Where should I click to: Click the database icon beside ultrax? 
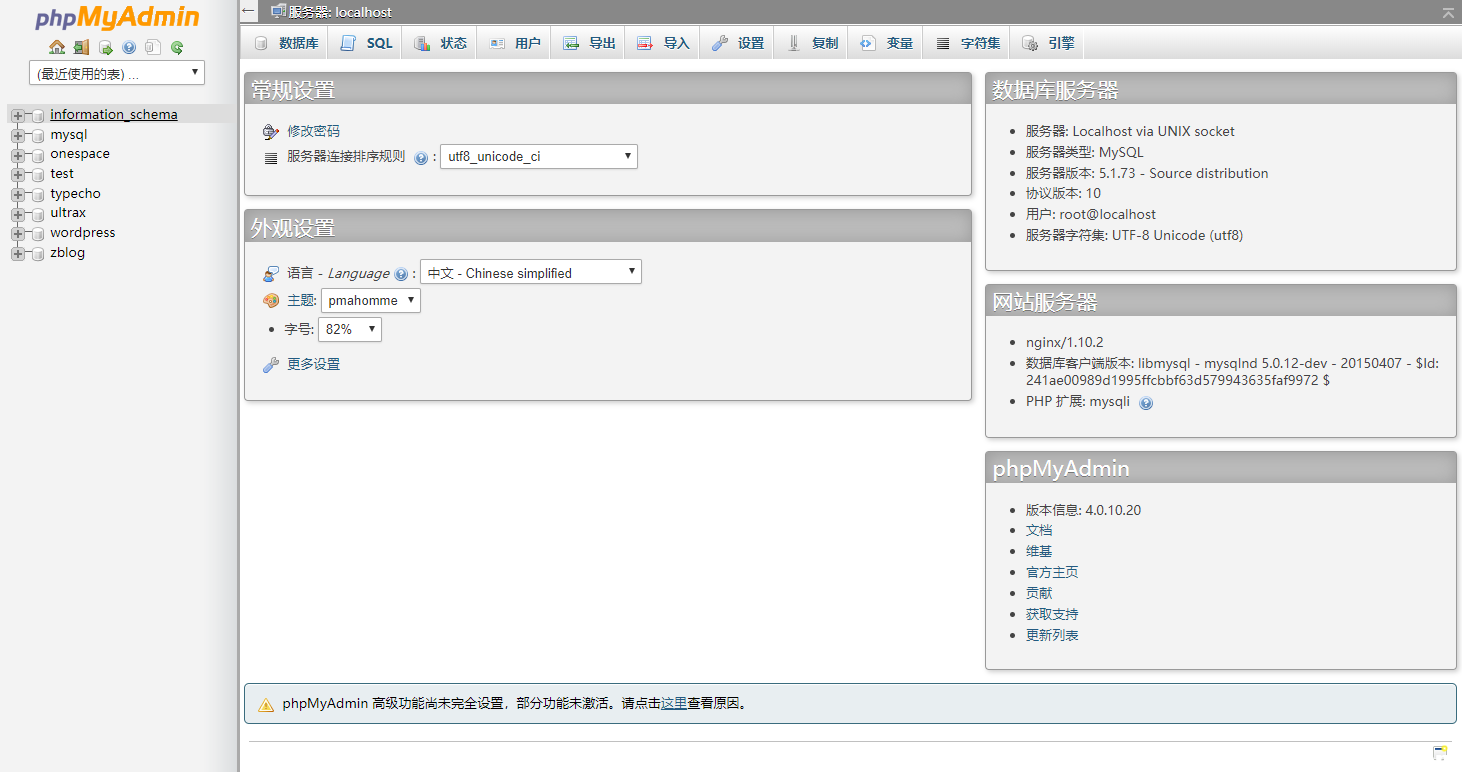point(37,213)
